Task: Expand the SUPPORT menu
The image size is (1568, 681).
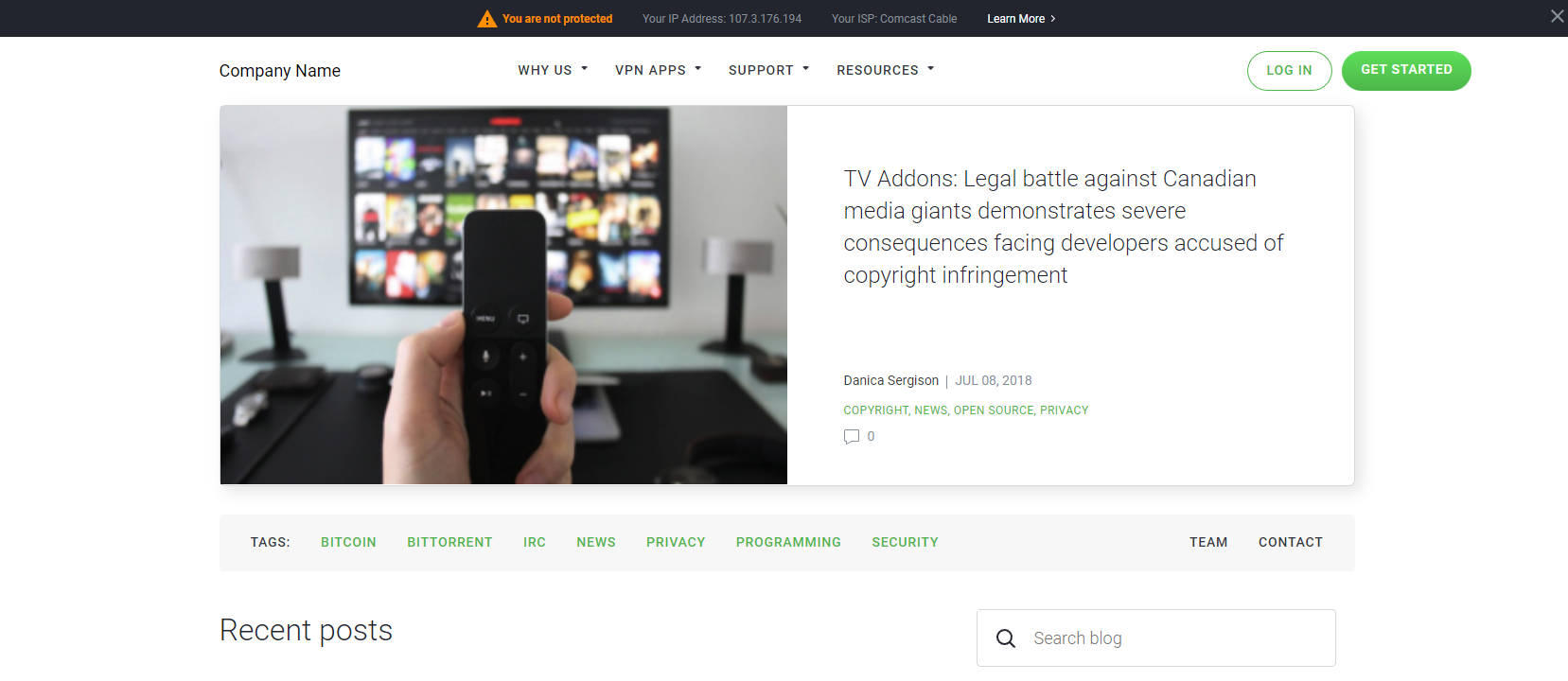Action: (x=769, y=70)
